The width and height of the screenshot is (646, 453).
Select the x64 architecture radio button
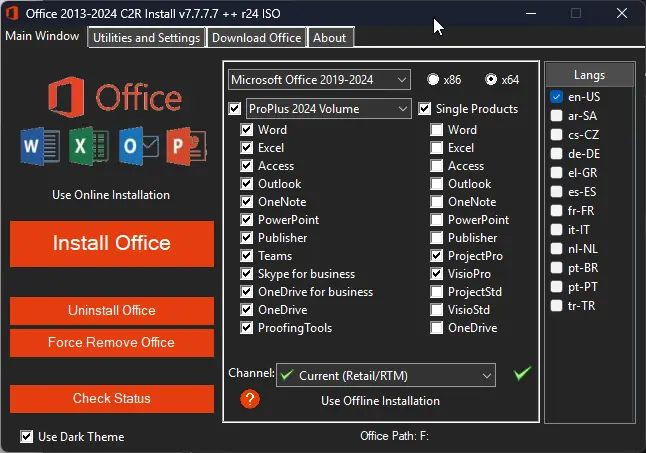coord(491,79)
